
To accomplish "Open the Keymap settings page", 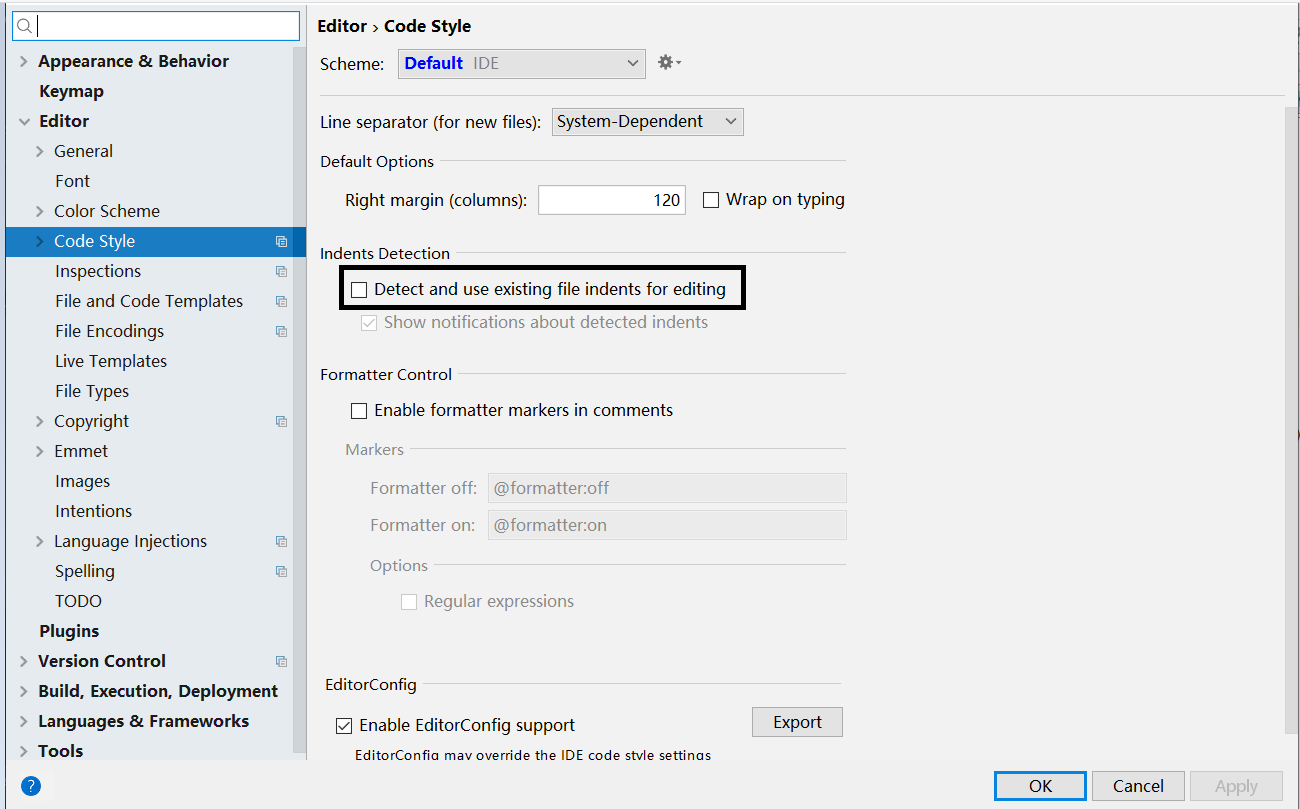I will 71,91.
